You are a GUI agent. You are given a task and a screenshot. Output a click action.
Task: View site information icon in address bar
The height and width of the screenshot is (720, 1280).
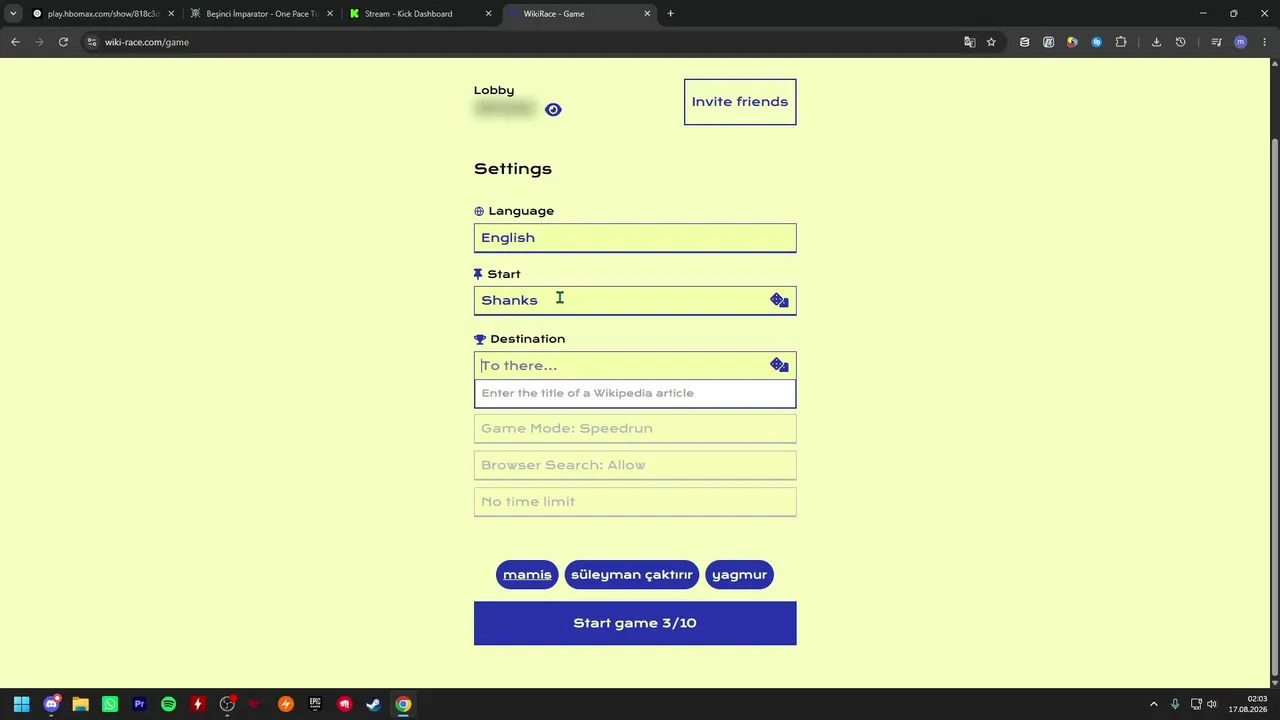[91, 42]
